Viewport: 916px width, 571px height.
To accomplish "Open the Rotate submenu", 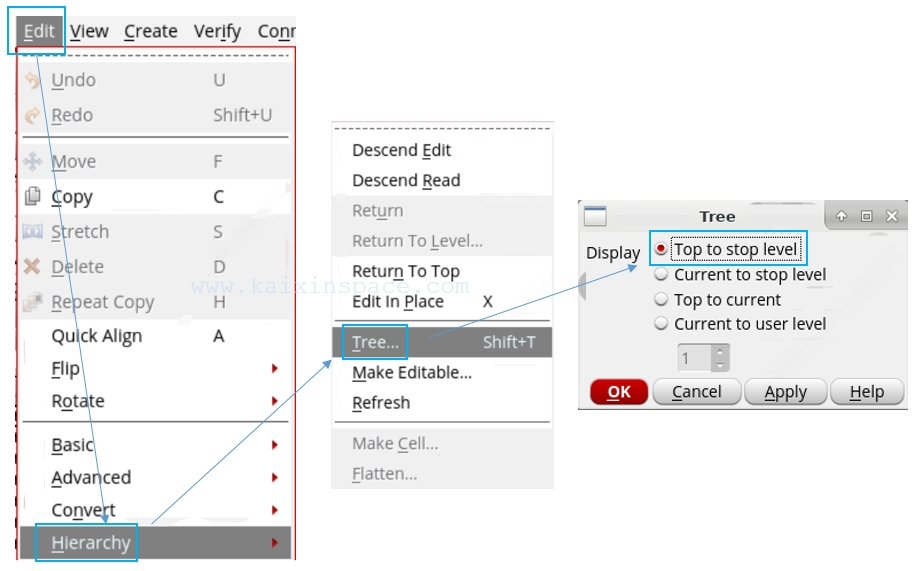I will [x=78, y=401].
